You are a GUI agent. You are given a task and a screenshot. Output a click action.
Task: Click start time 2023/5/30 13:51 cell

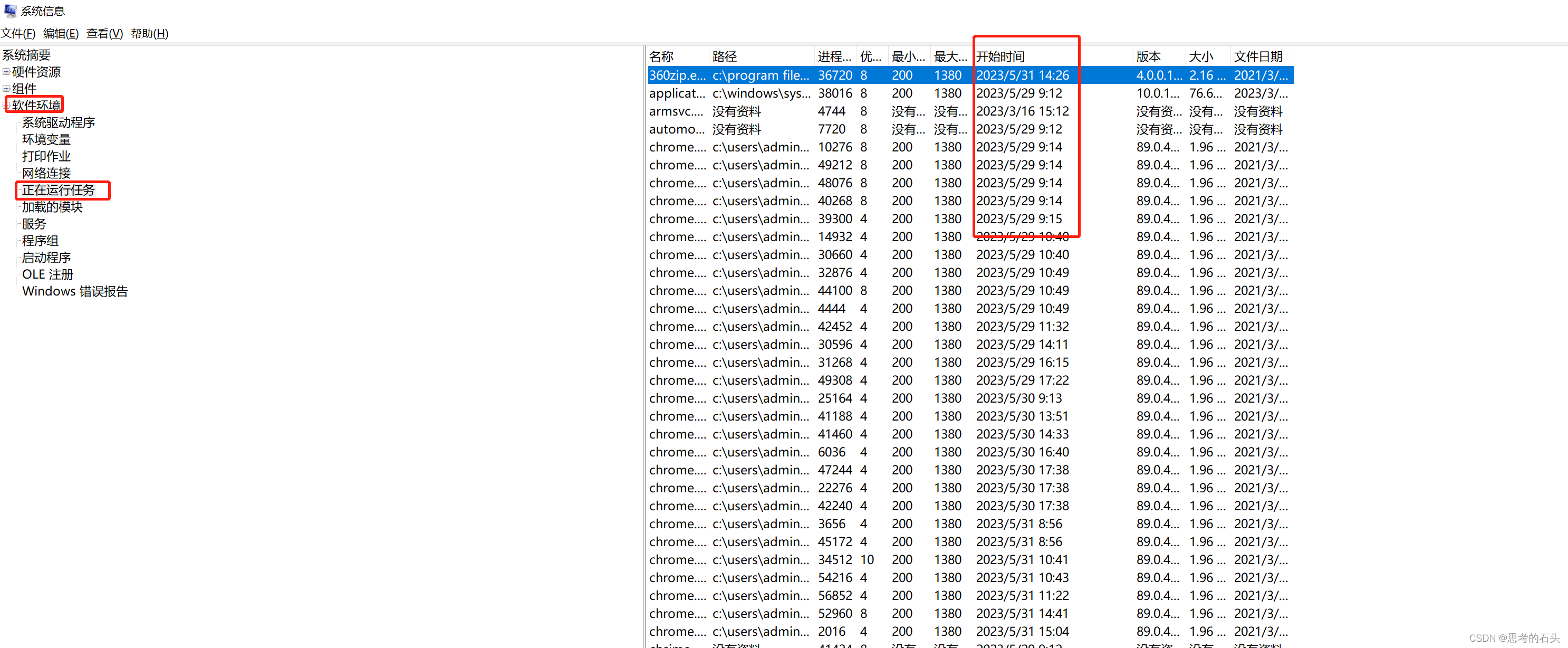point(1023,416)
